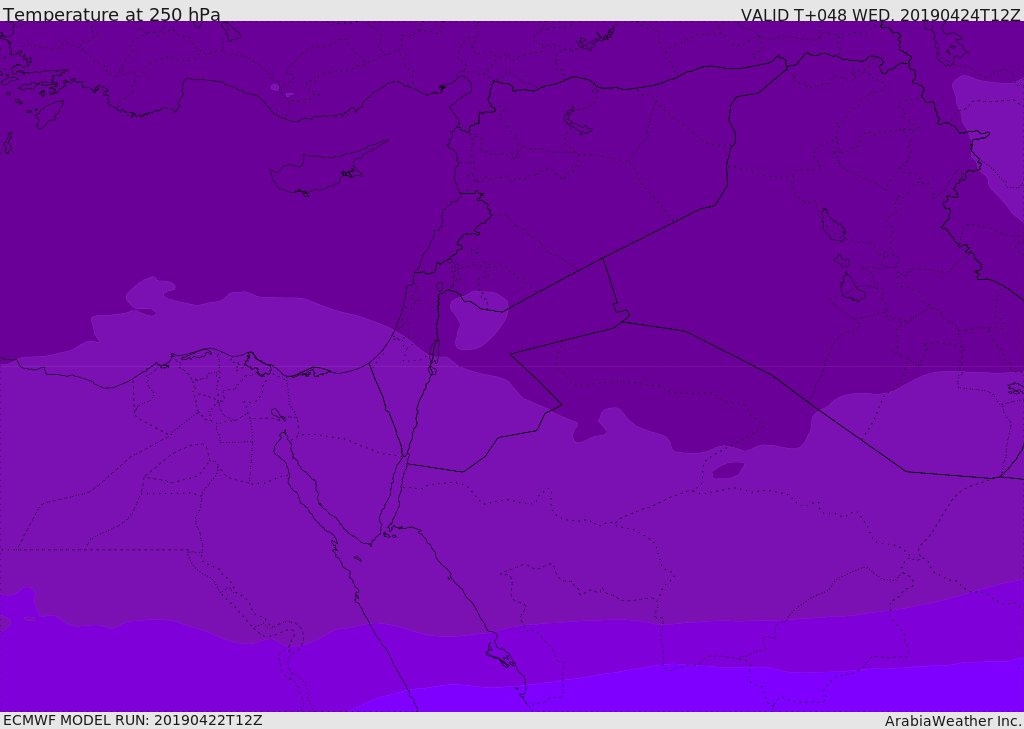Viewport: 1024px width, 729px height.
Task: Click the 'Temperature at 250 hPa' title
Action: coord(112,14)
